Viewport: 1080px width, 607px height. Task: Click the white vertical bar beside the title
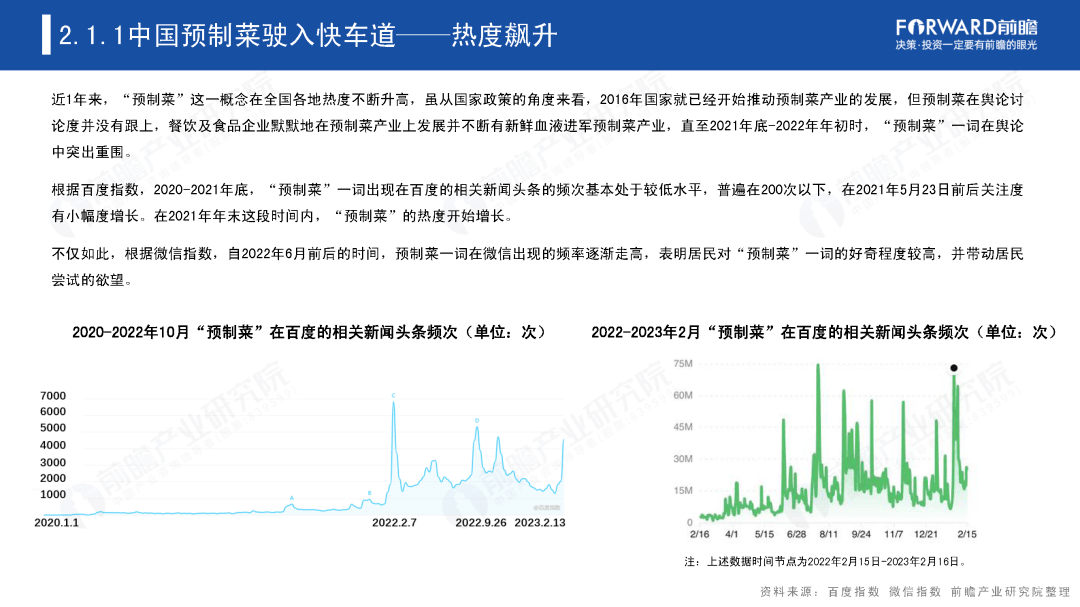click(x=46, y=35)
